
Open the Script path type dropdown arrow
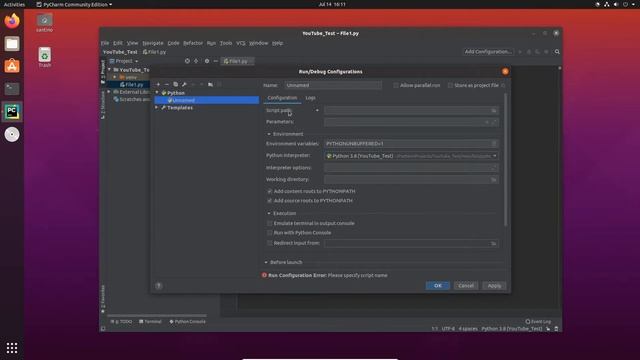[x=317, y=110]
